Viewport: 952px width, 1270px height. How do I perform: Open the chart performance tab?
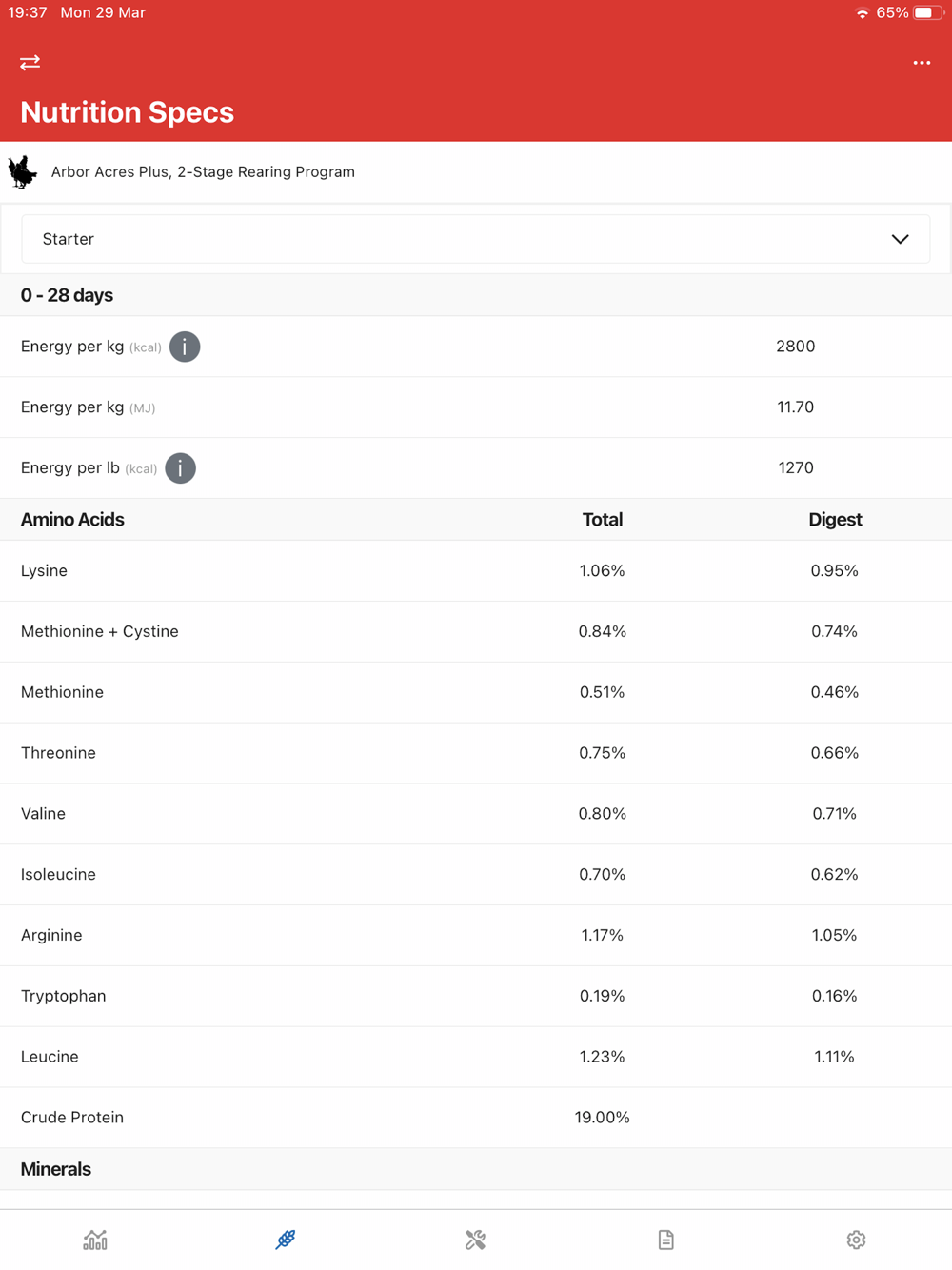pos(95,1240)
